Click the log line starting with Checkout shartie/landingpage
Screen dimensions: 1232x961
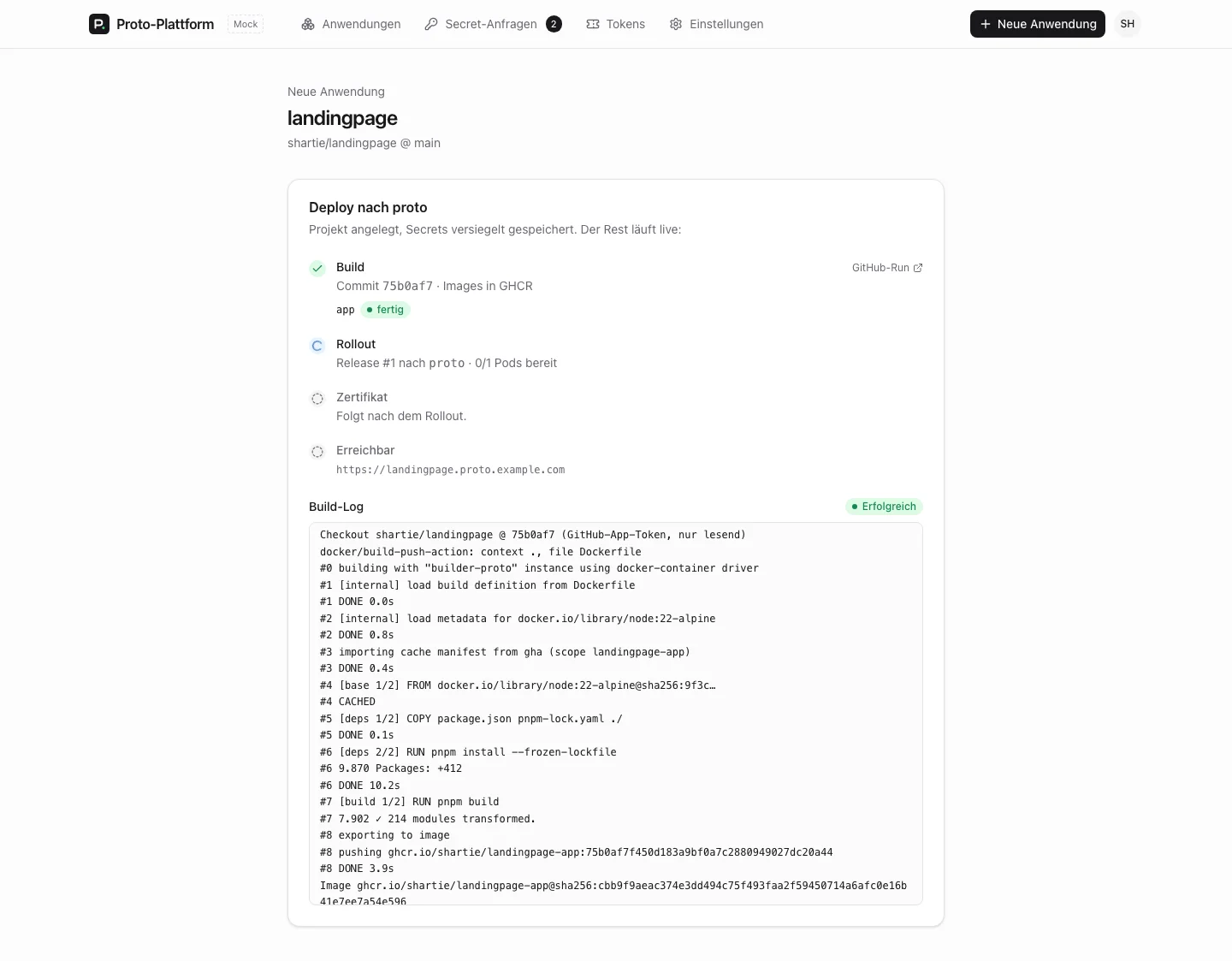pyautogui.click(x=533, y=535)
